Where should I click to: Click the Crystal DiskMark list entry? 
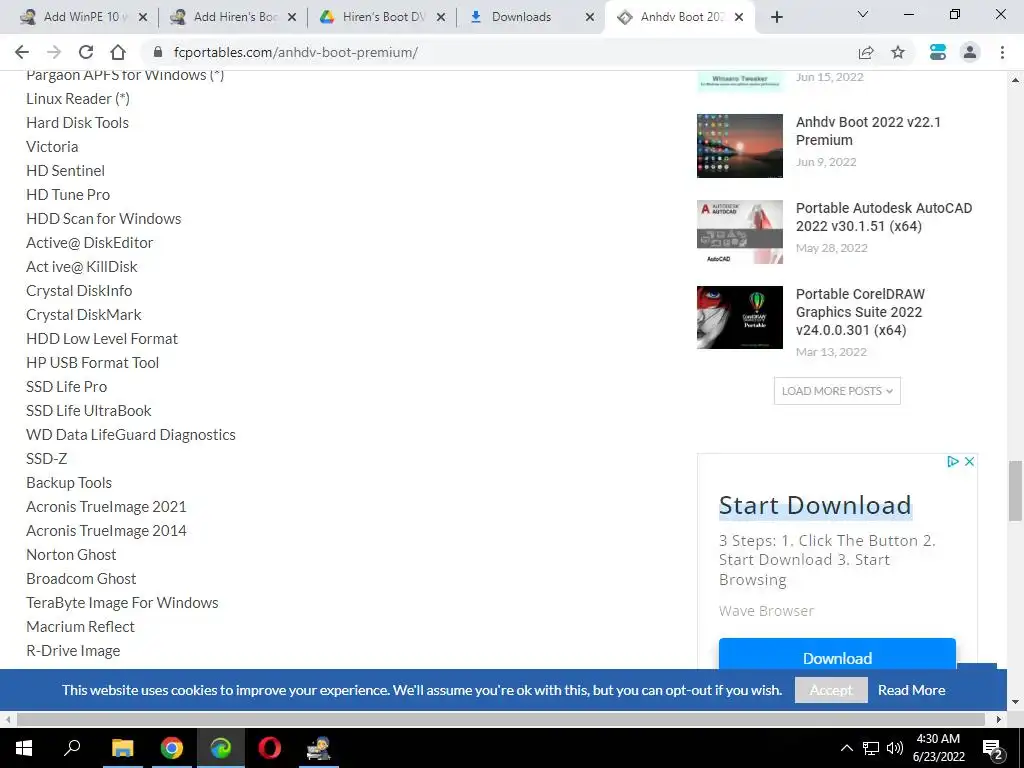coord(84,315)
